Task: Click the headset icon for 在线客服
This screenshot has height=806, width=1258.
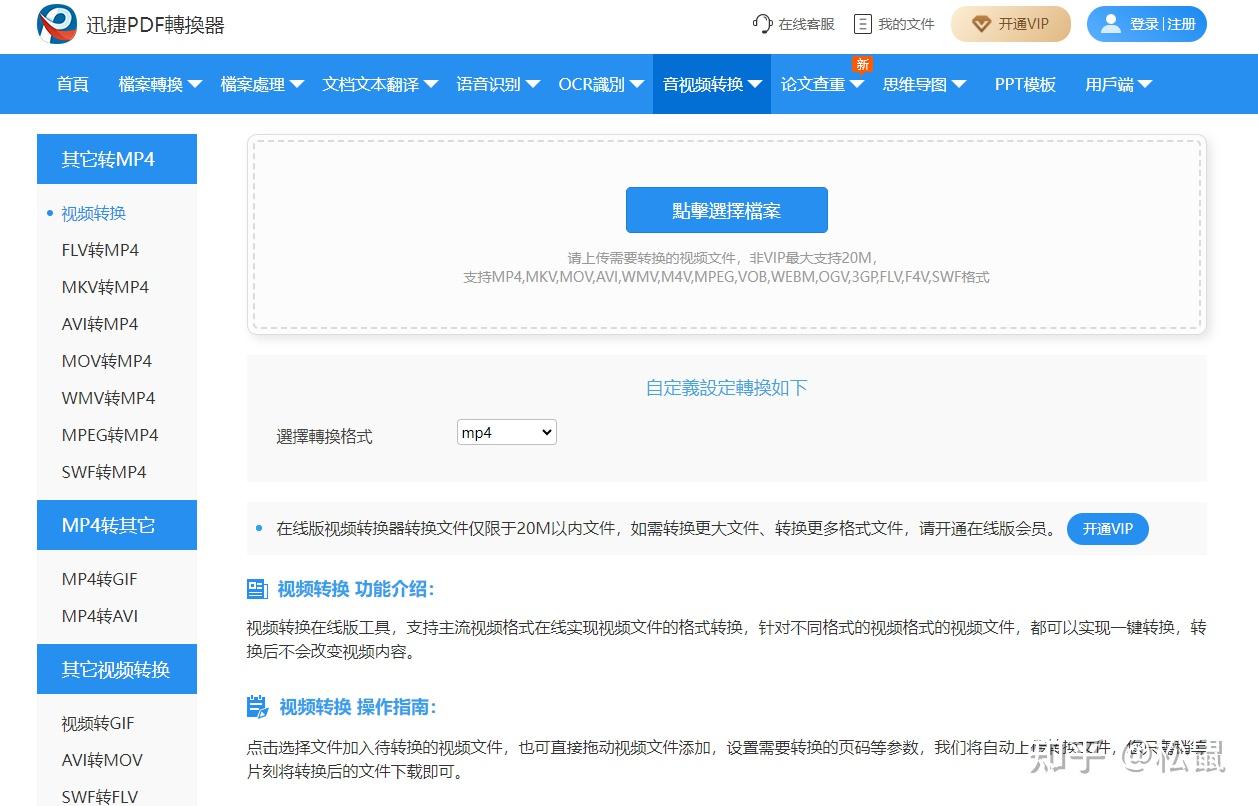Action: (763, 24)
